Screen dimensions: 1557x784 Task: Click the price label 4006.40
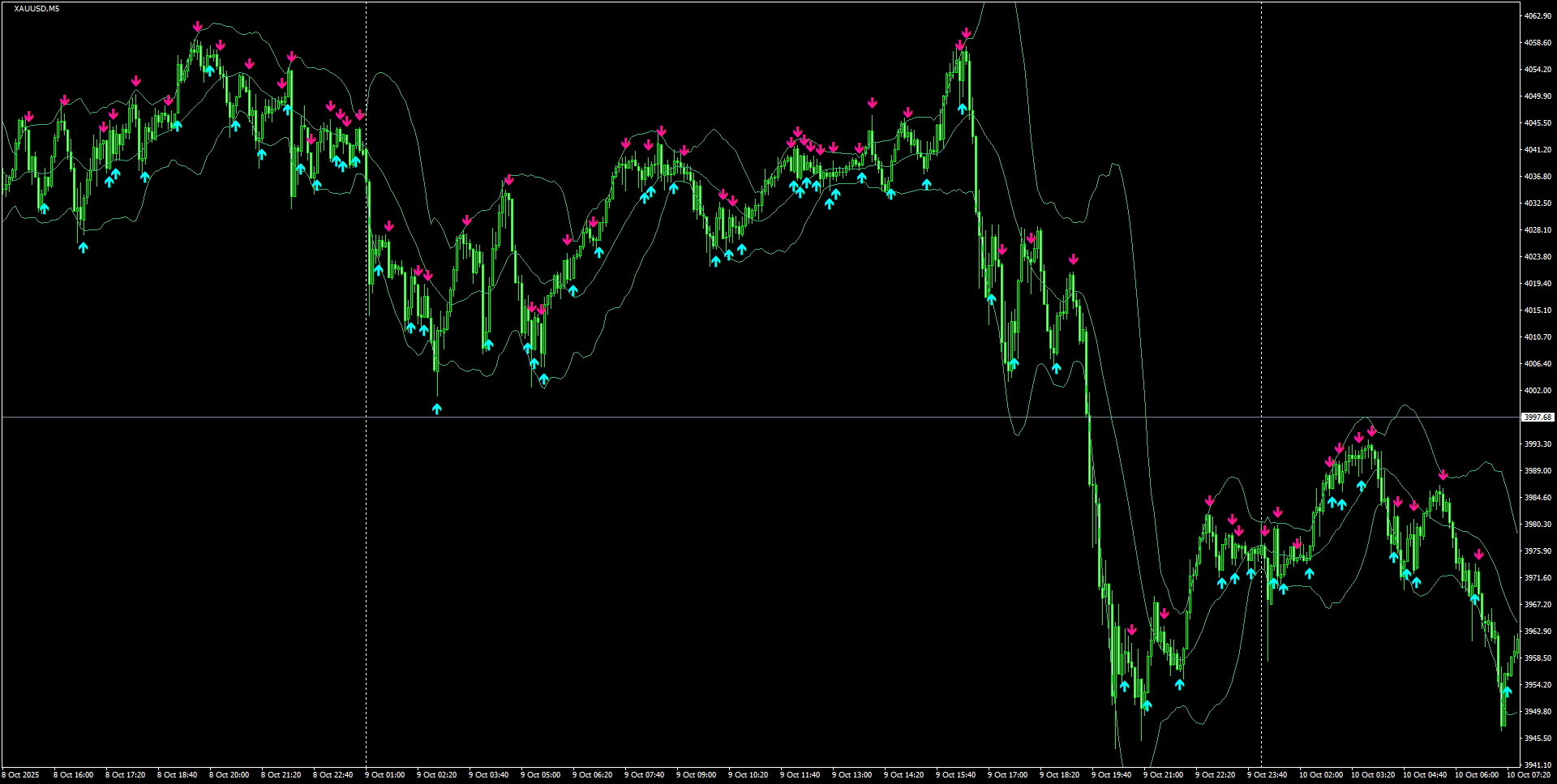1538,364
